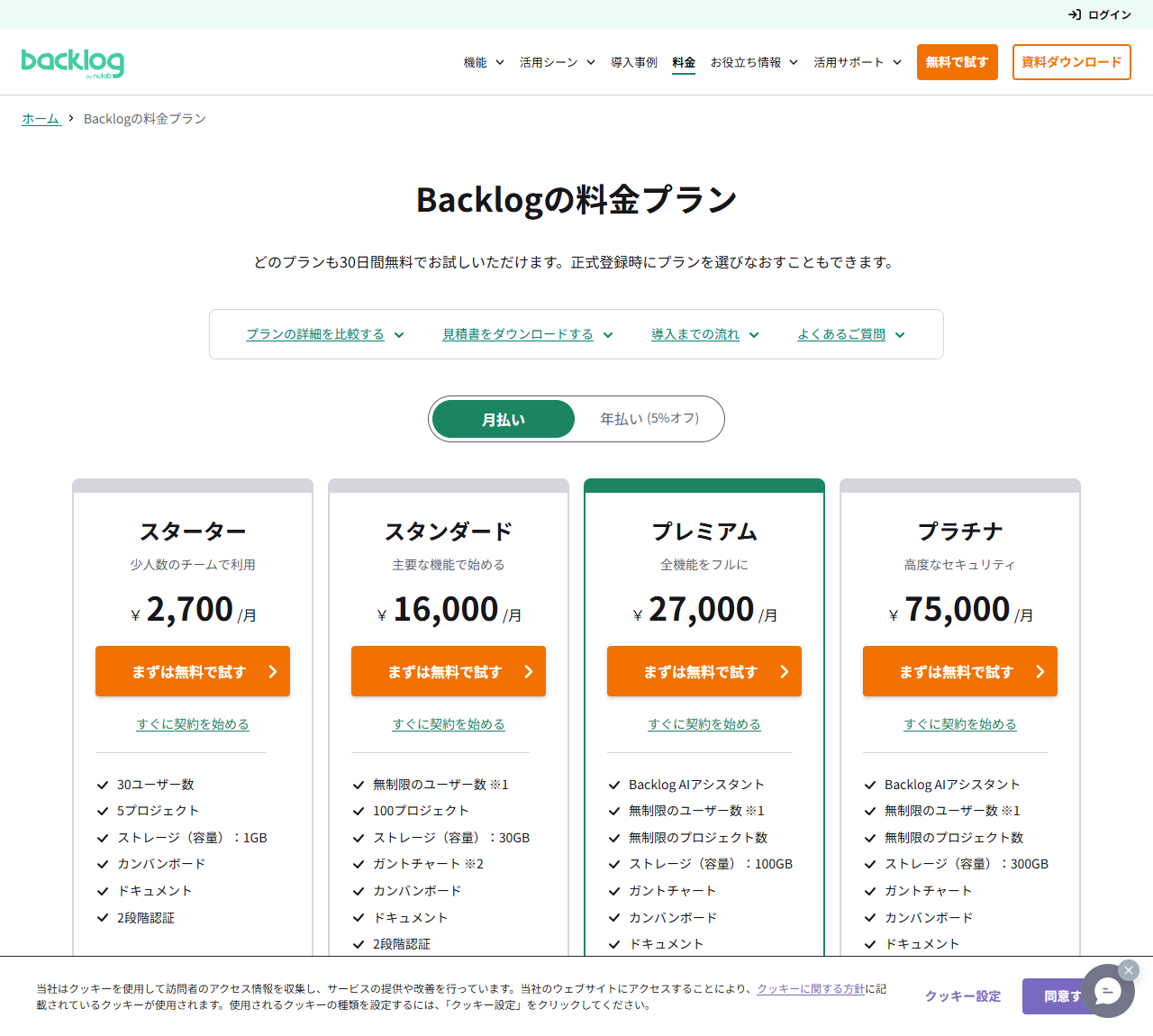Open the 活用シーン navigation item
The height and width of the screenshot is (1036, 1153).
(x=549, y=62)
